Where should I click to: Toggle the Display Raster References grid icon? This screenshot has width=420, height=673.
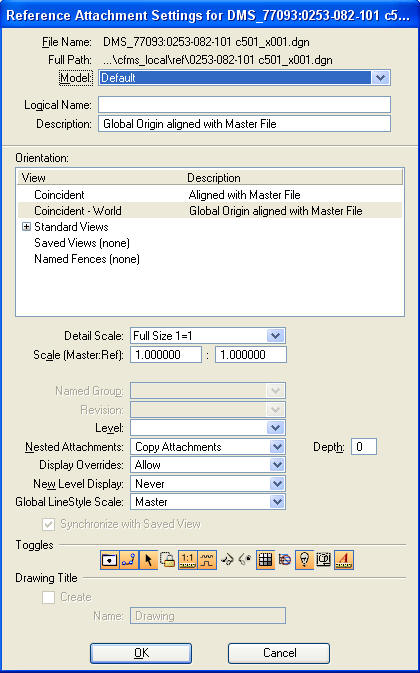[x=266, y=560]
